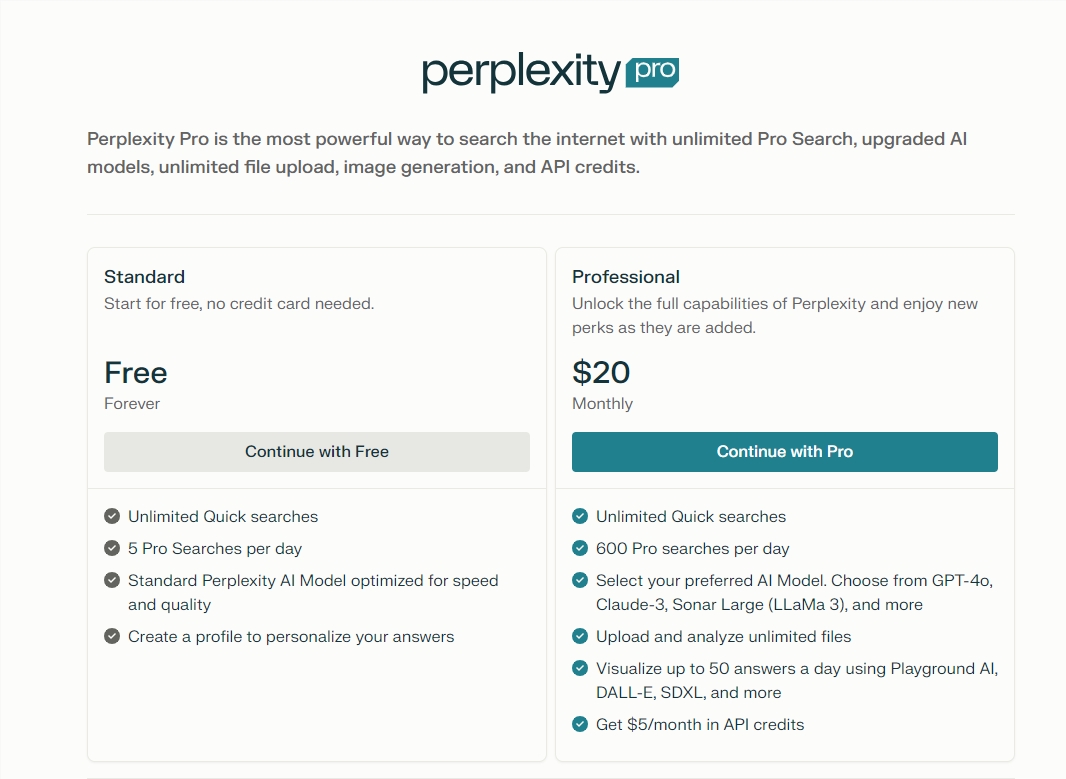Viewport: 1066px width, 779px height.
Task: Click the Perplexity logo at the top
Action: pyautogui.click(x=517, y=71)
